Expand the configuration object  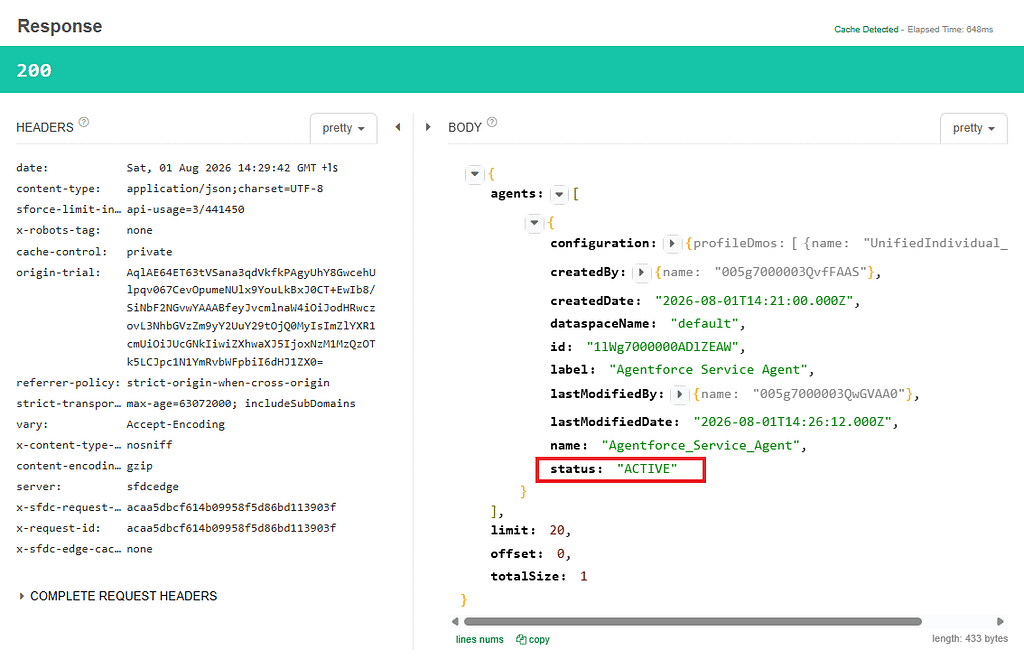pos(671,244)
